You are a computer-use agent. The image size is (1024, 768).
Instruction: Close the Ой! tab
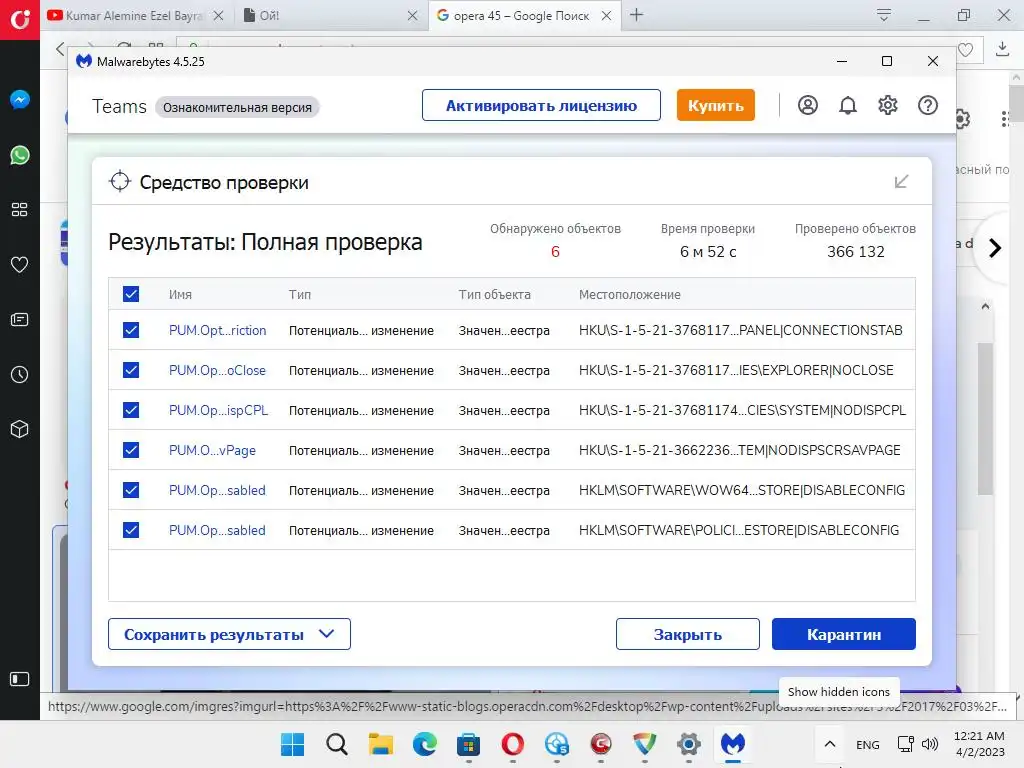click(x=413, y=16)
